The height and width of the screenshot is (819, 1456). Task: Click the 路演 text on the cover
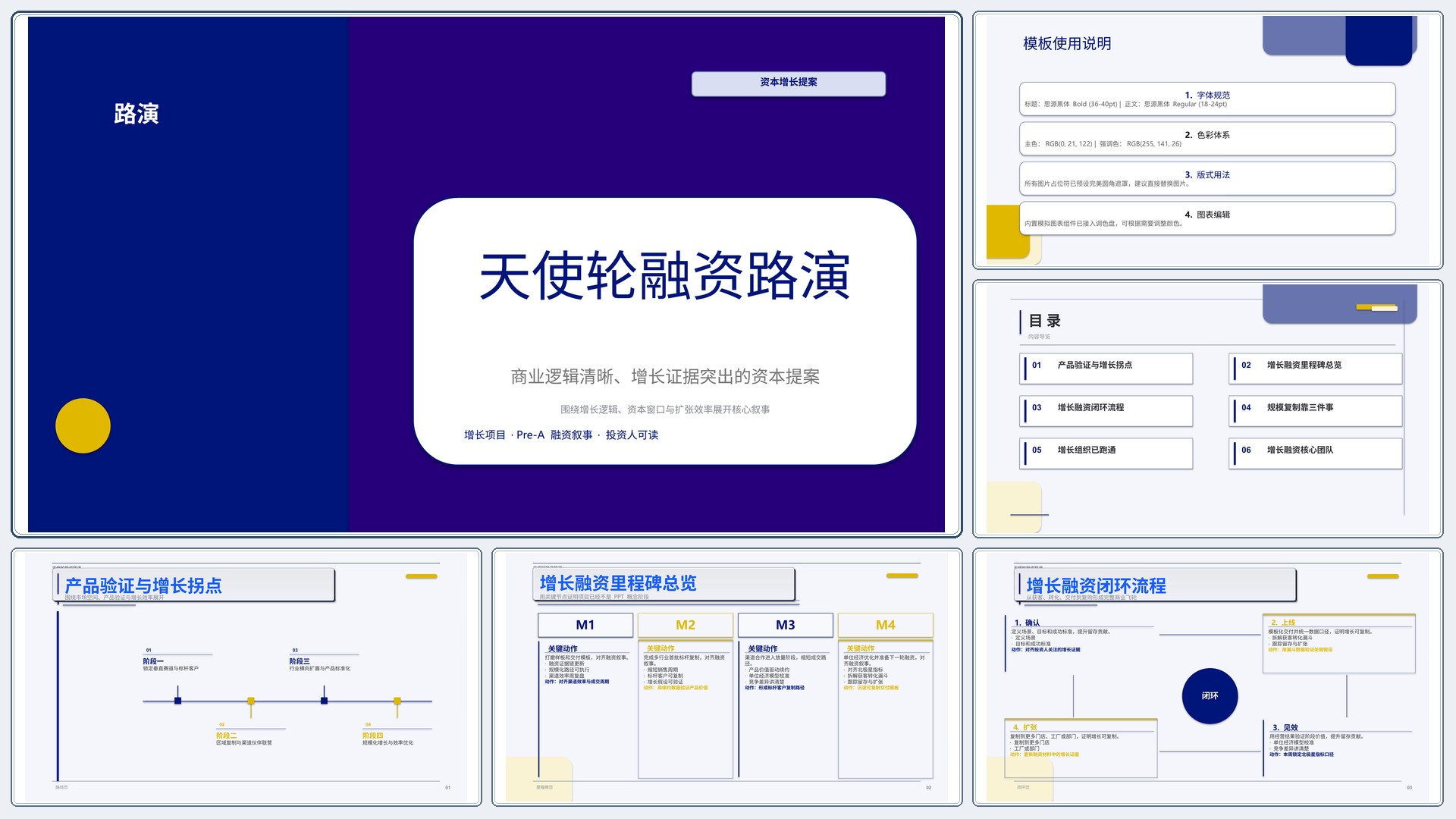tap(136, 114)
